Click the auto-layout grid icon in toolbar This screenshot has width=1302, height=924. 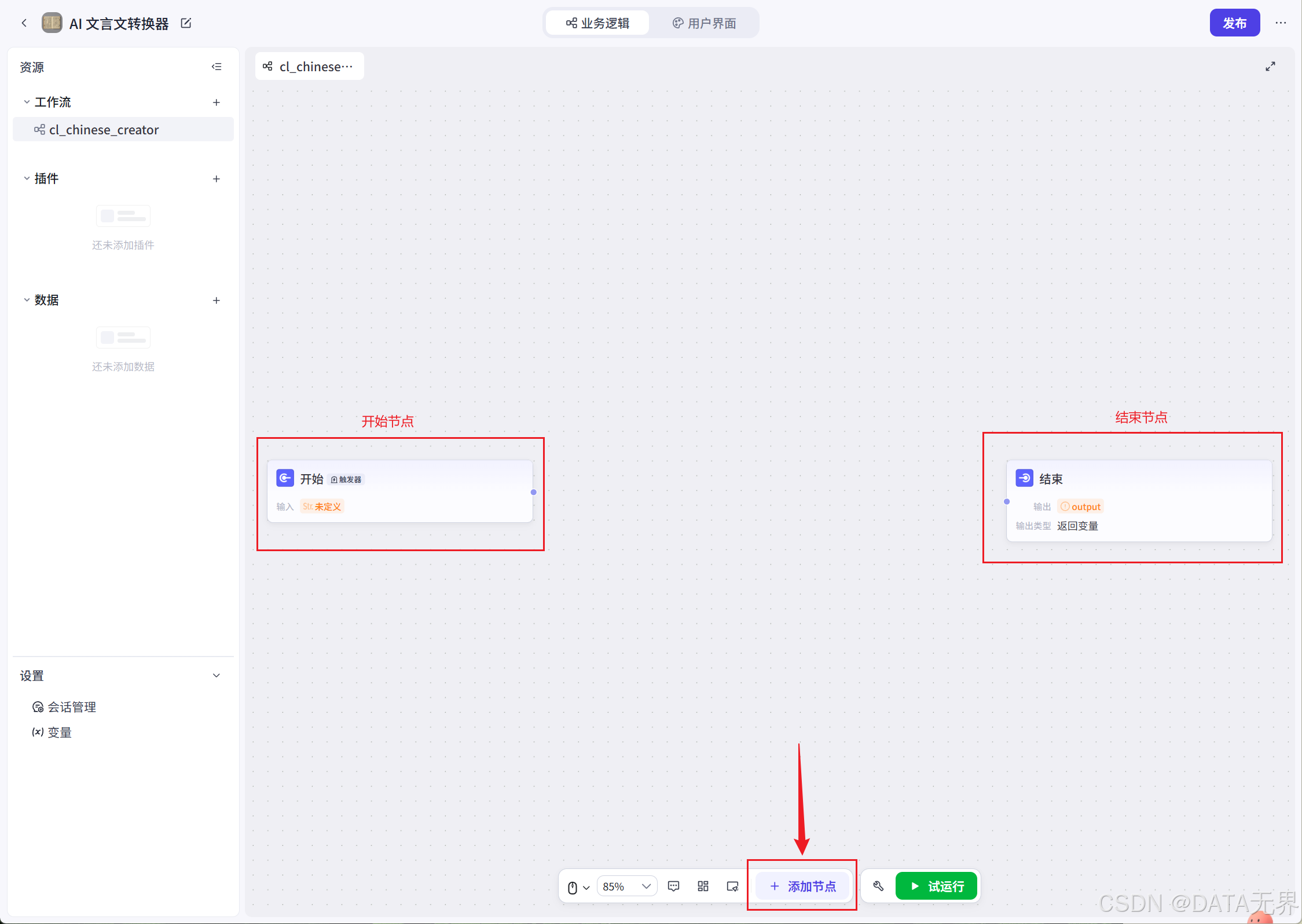[703, 886]
